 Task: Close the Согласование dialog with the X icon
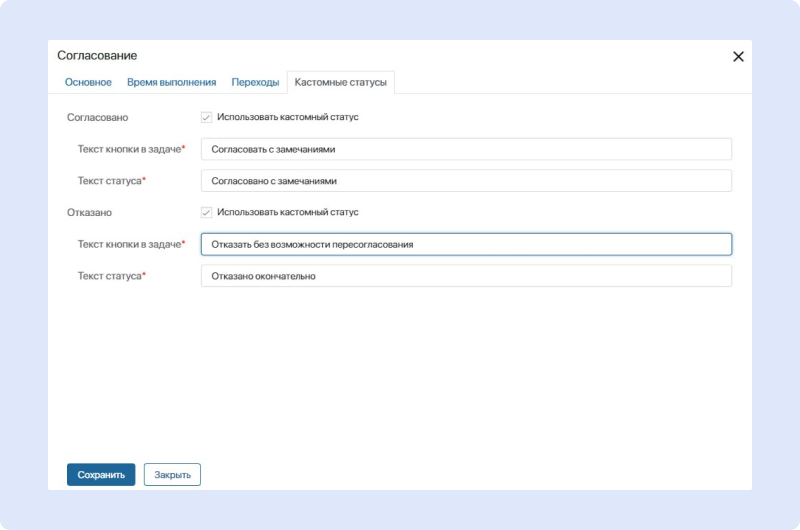(738, 57)
